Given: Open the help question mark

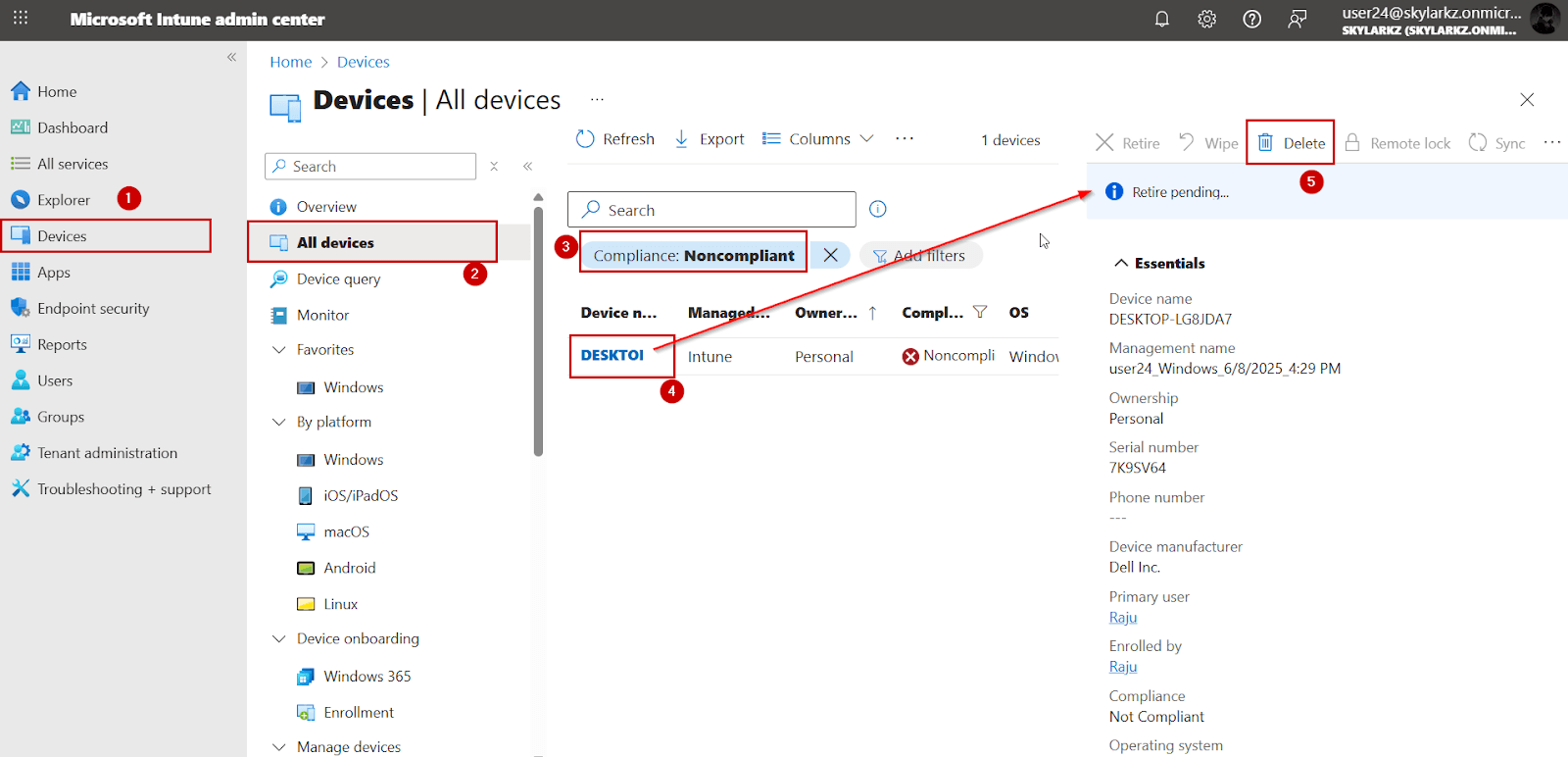Looking at the screenshot, I should coord(1252,19).
